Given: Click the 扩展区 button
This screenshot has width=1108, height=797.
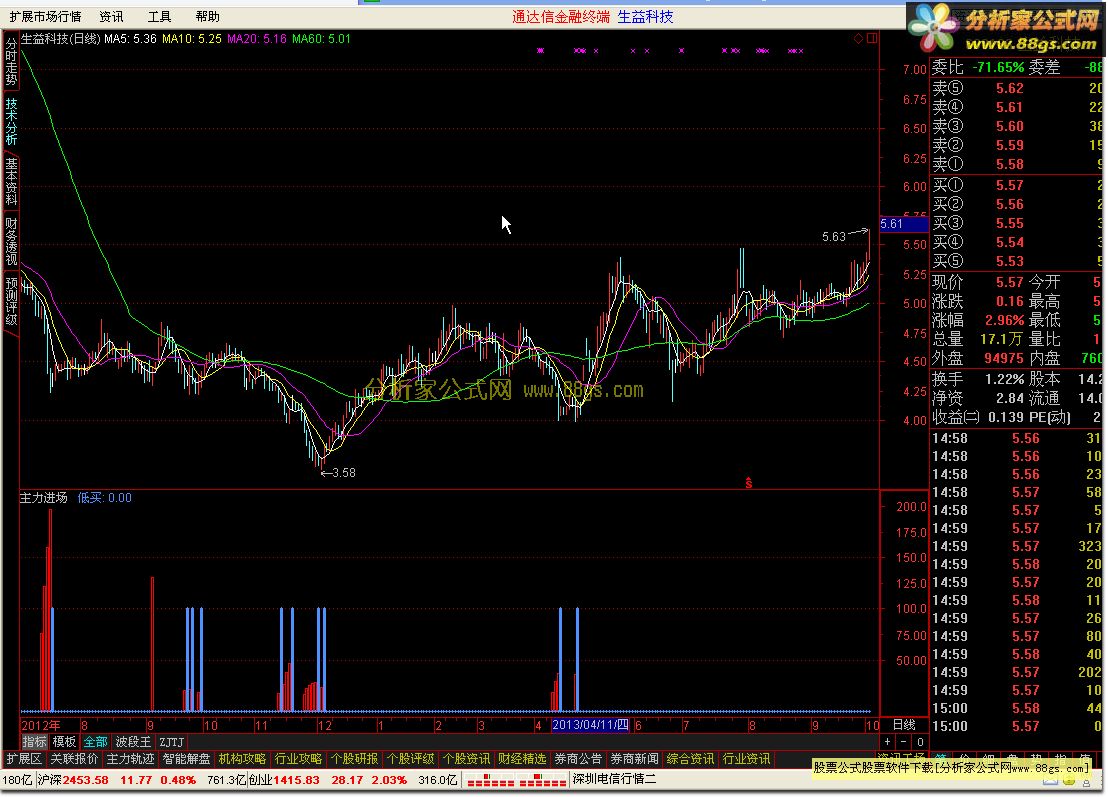Looking at the screenshot, I should 23,759.
